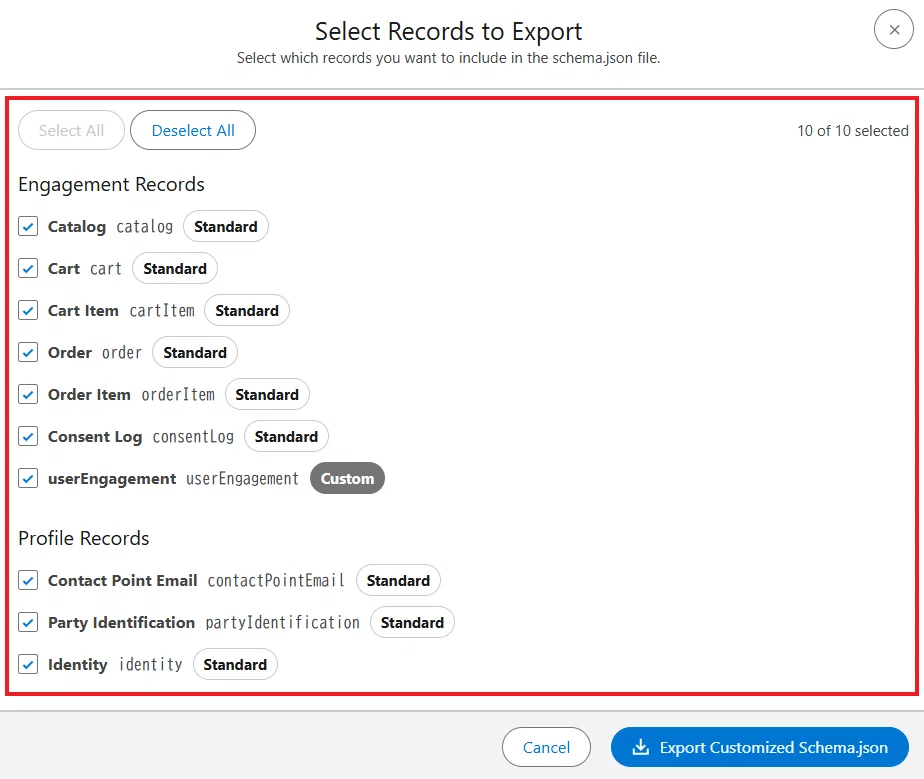Viewport: 924px width, 779px height.
Task: Uncheck the Consent Log checkbox
Action: coord(28,436)
